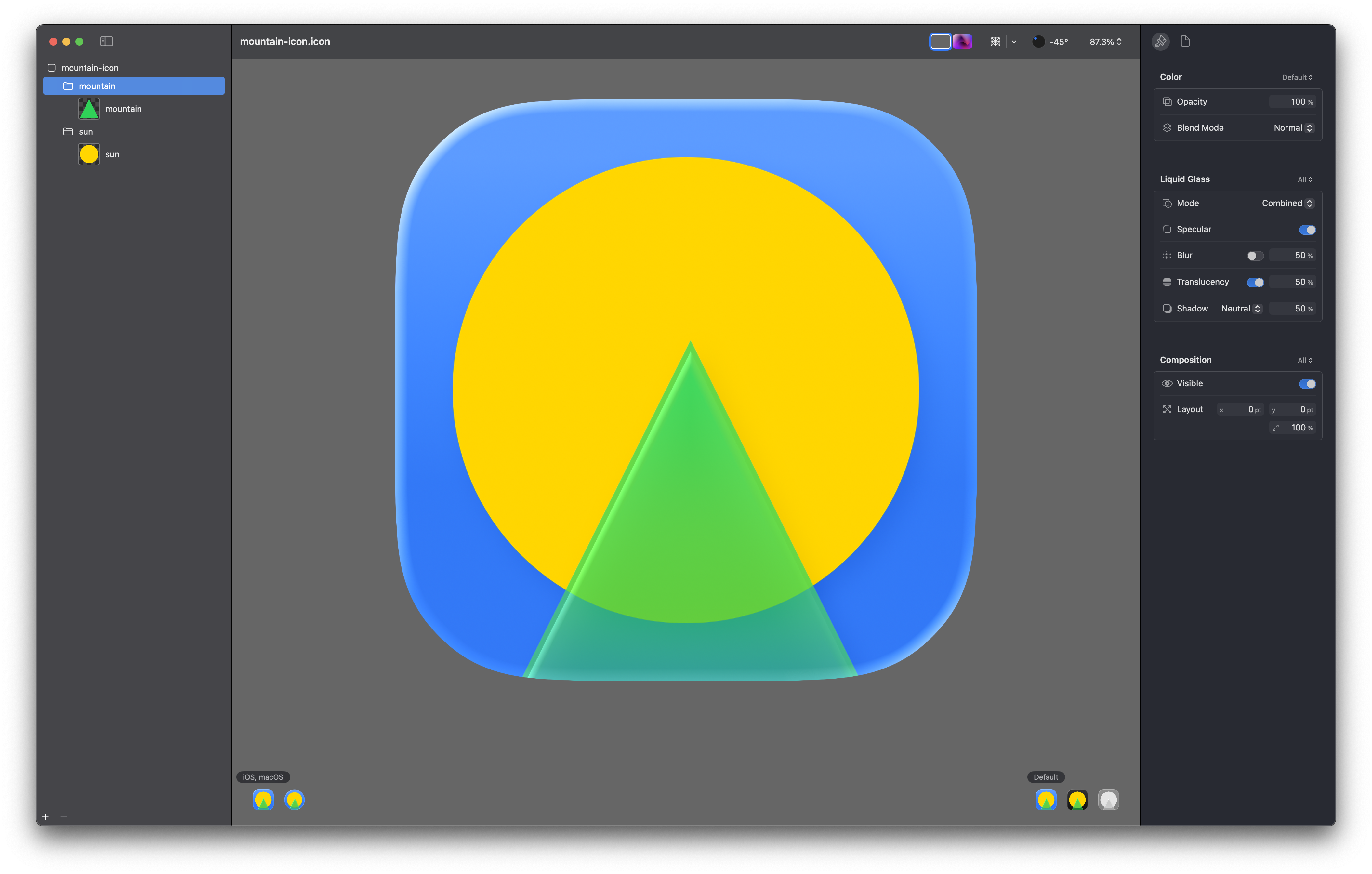Choose the plain gray canvas background
The height and width of the screenshot is (874, 1372).
pyautogui.click(x=940, y=42)
